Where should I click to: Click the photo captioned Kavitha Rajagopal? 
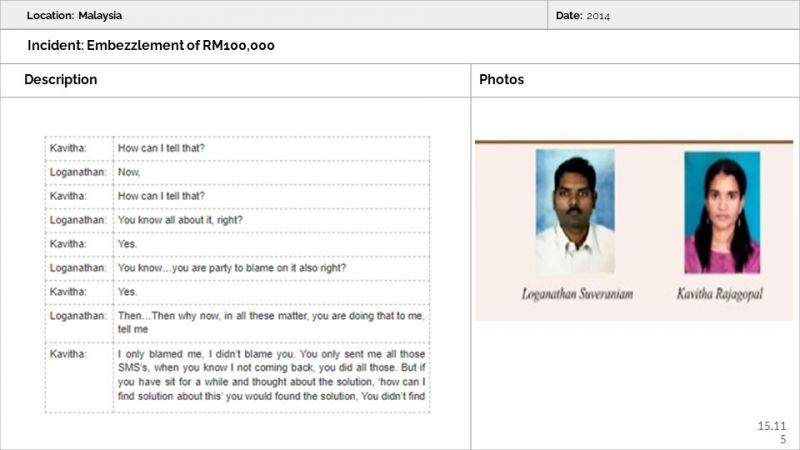pos(722,211)
